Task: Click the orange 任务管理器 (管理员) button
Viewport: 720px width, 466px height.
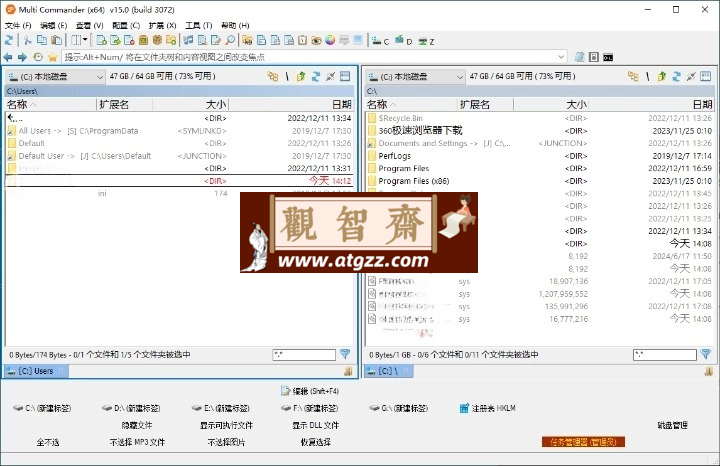Action: (x=583, y=442)
